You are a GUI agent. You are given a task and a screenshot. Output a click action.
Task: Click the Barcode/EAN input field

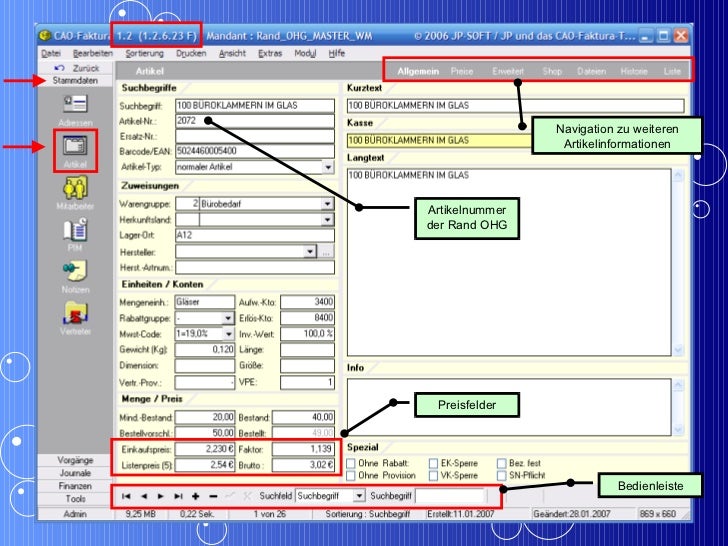[x=255, y=151]
